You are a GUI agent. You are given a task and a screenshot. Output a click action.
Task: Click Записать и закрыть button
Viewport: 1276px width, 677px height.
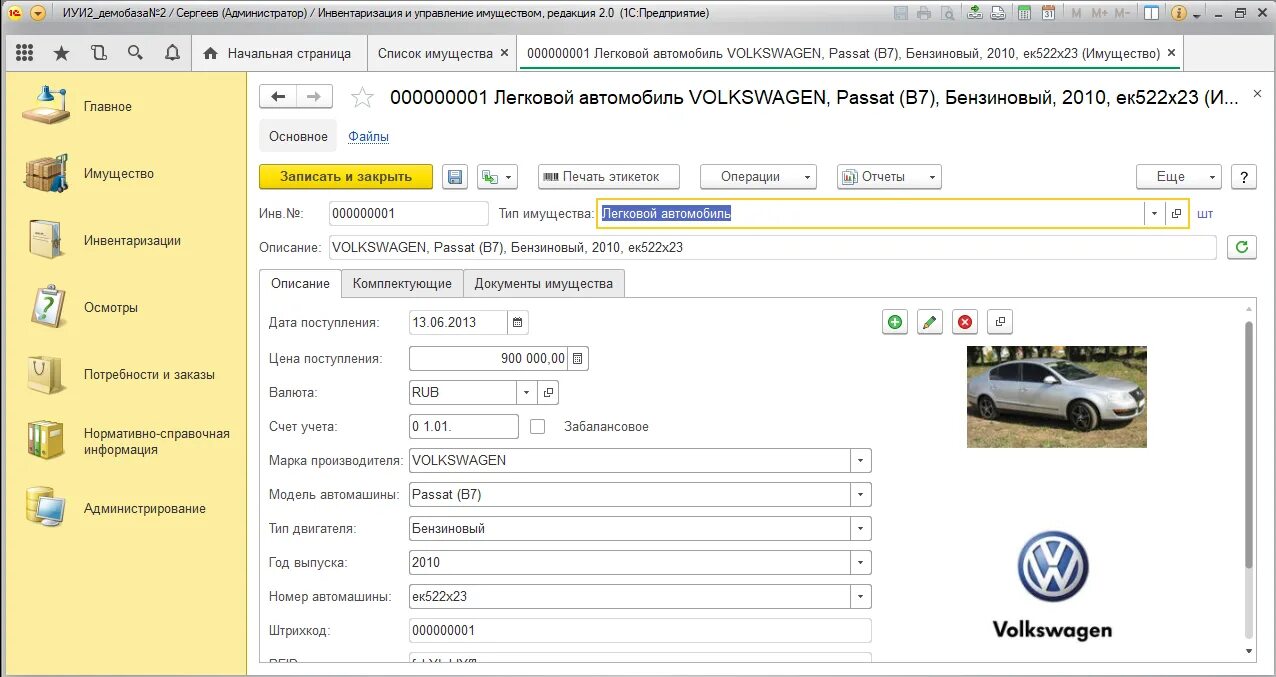coord(346,177)
